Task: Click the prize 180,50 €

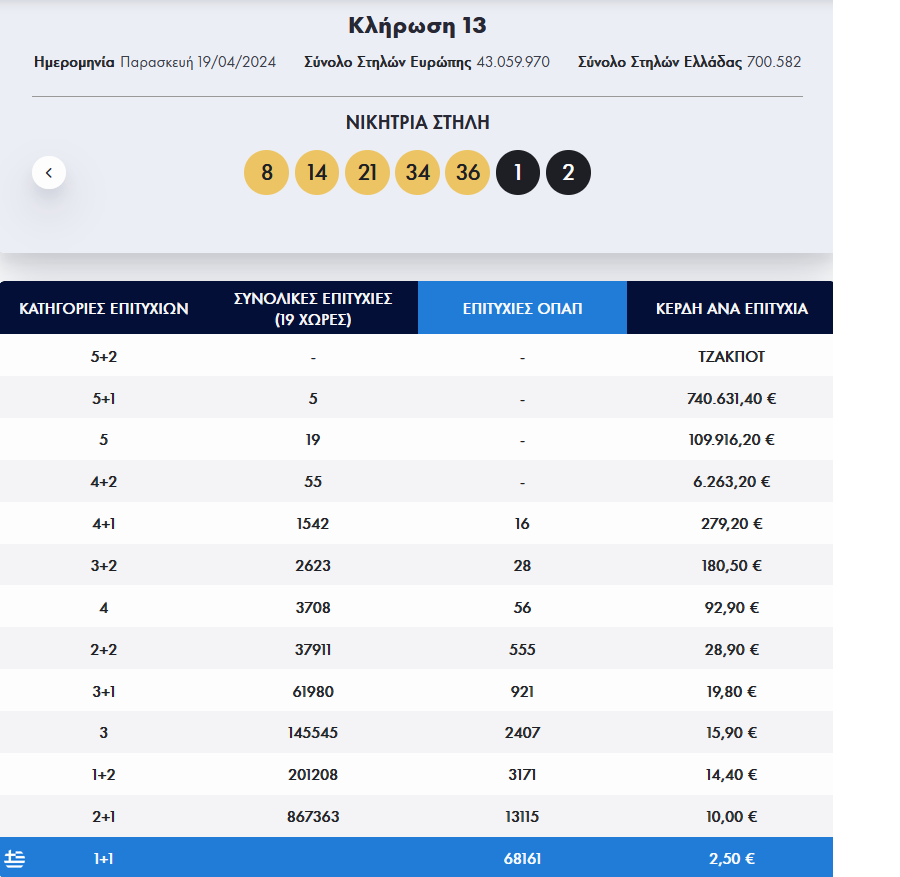Action: [x=731, y=565]
